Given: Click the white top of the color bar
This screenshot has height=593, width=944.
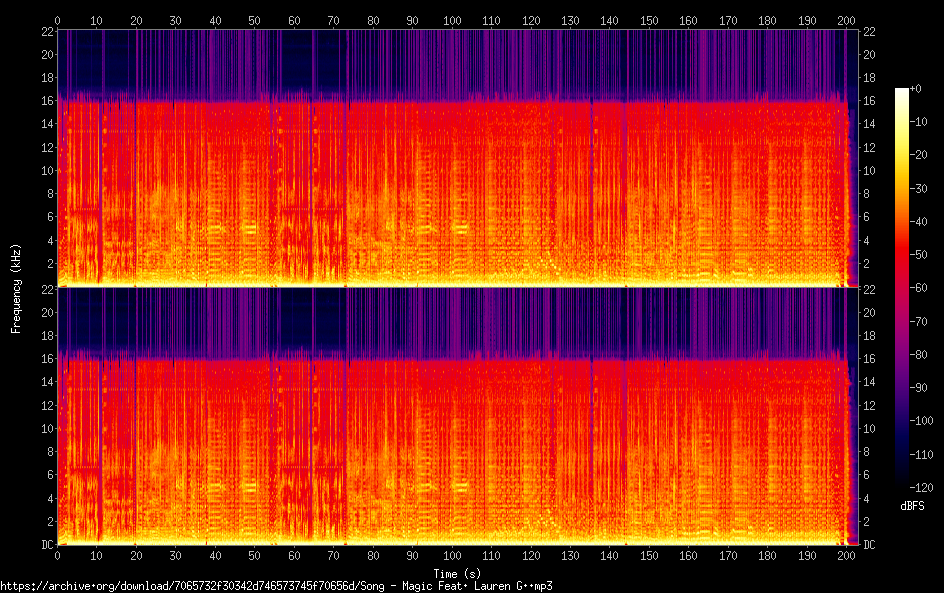Looking at the screenshot, I should click(902, 93).
